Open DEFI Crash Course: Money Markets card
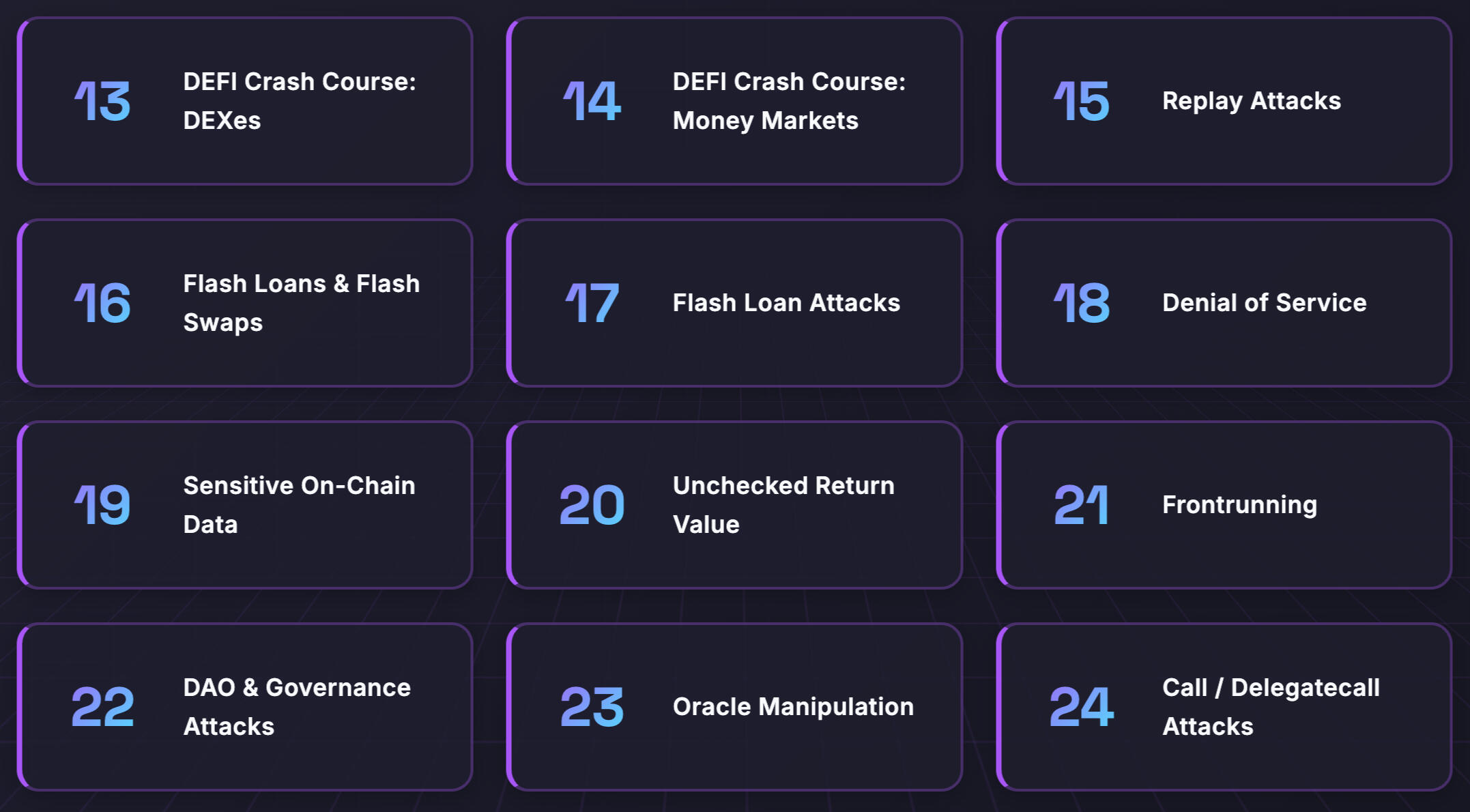This screenshot has width=1470, height=812. click(x=788, y=101)
